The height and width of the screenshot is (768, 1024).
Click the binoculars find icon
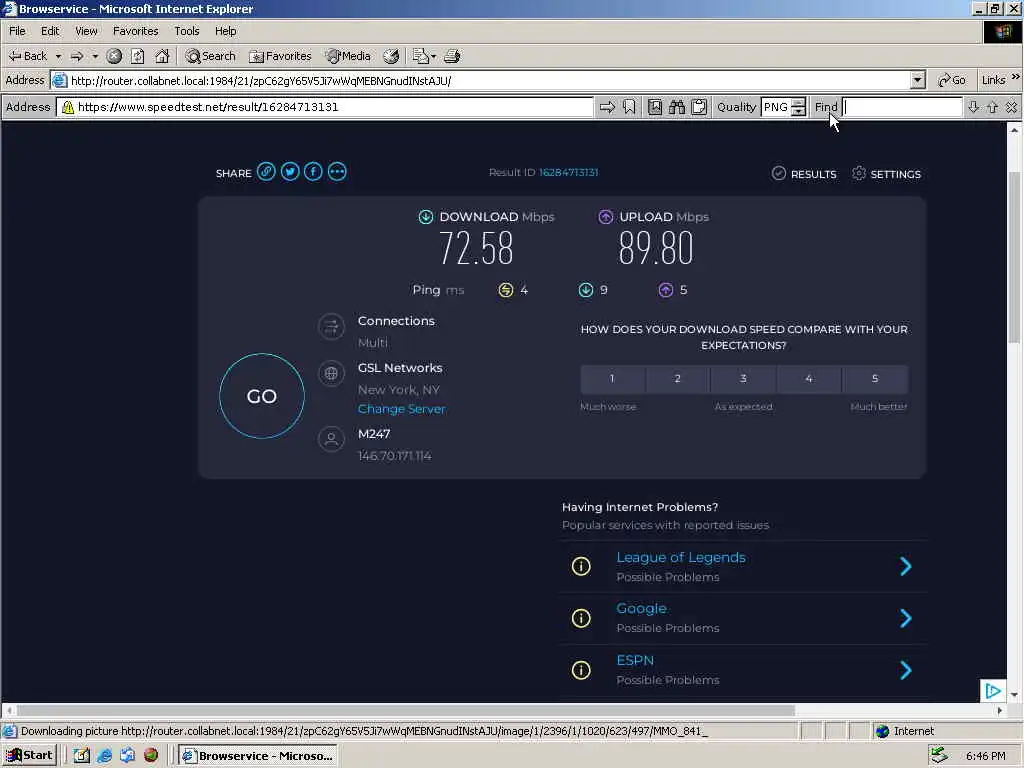tap(677, 107)
